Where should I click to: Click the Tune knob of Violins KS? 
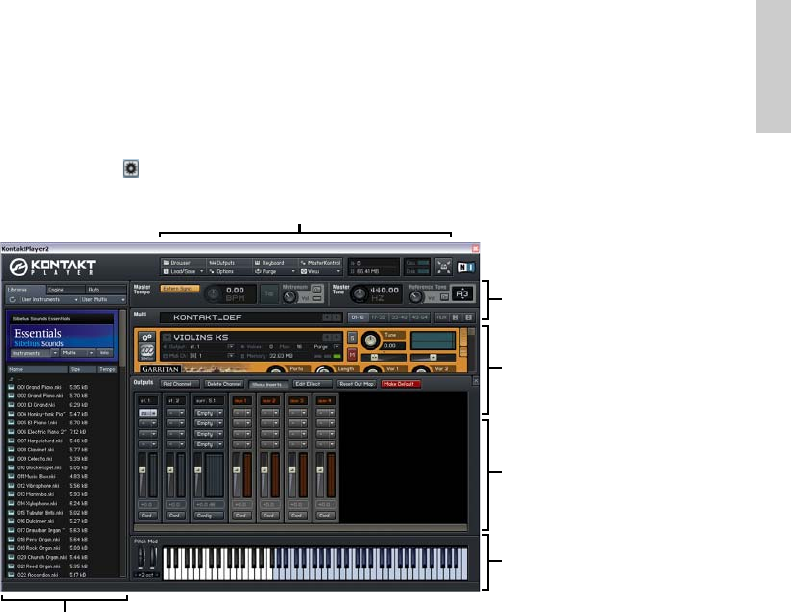click(x=370, y=341)
